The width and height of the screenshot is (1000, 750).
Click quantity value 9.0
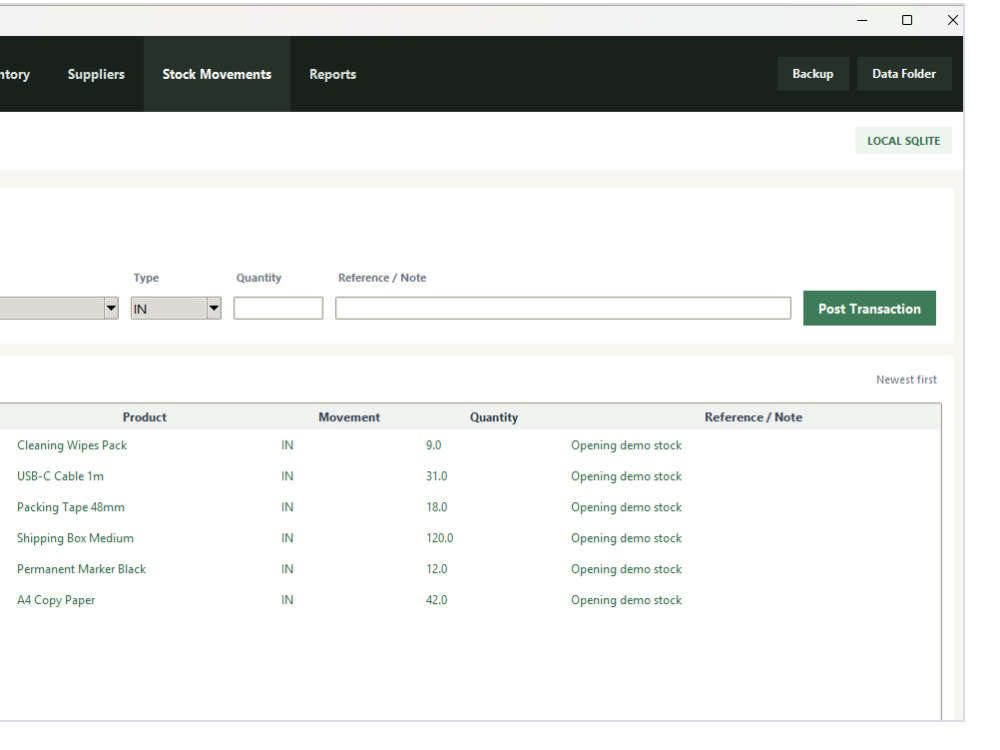tap(434, 445)
